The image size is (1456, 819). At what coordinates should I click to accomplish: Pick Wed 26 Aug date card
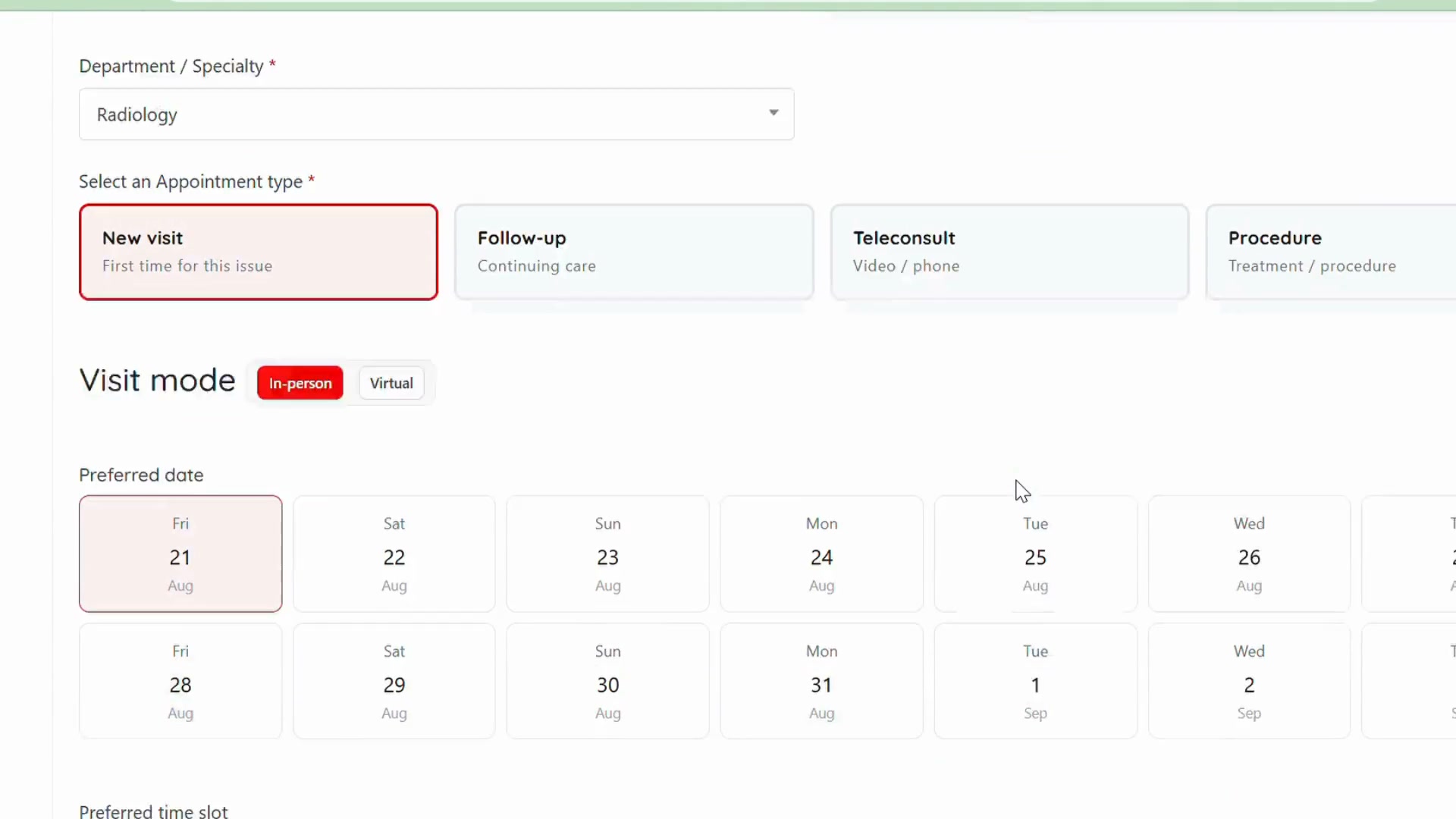click(x=1250, y=554)
